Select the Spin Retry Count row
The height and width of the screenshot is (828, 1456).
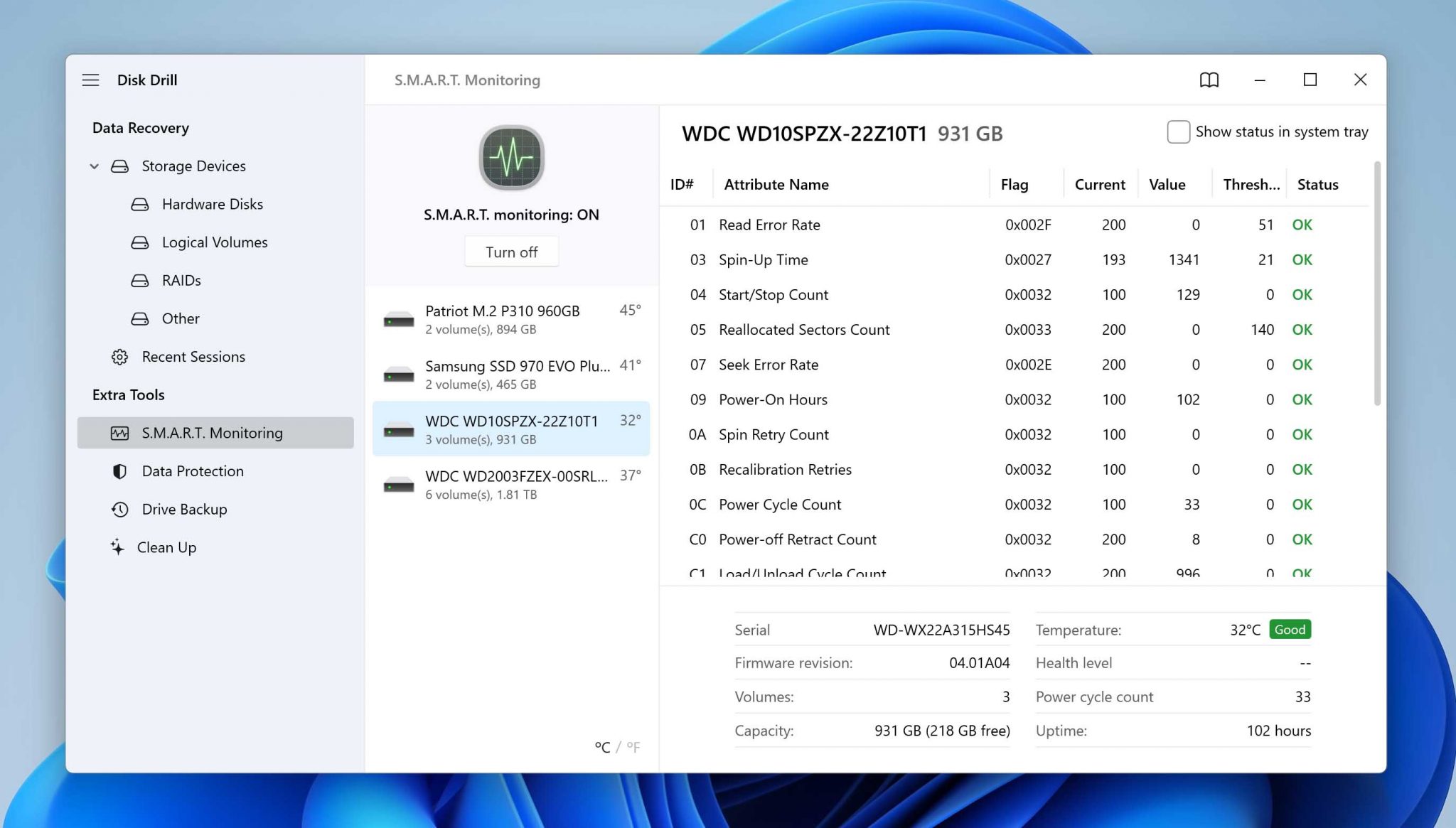pyautogui.click(x=1014, y=434)
